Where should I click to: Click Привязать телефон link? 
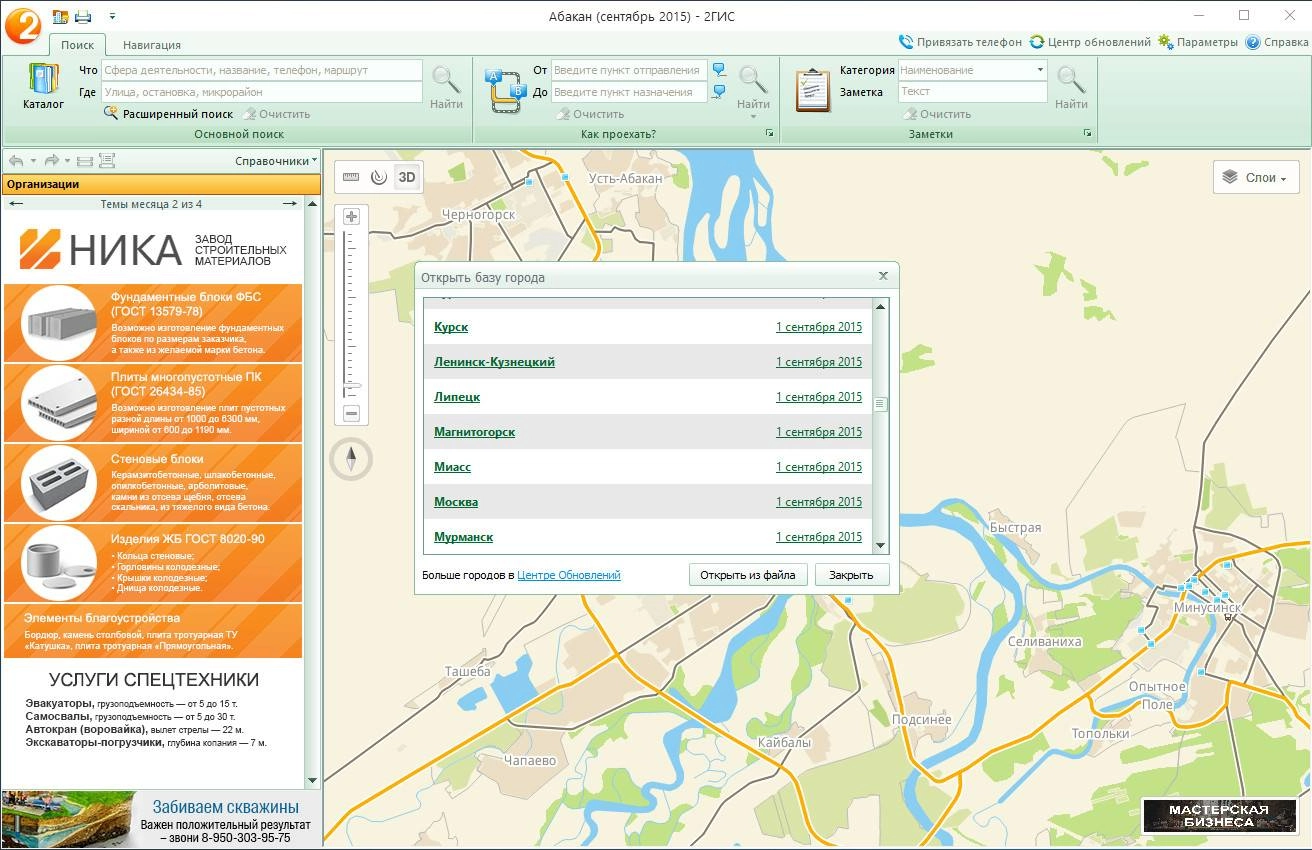(960, 42)
